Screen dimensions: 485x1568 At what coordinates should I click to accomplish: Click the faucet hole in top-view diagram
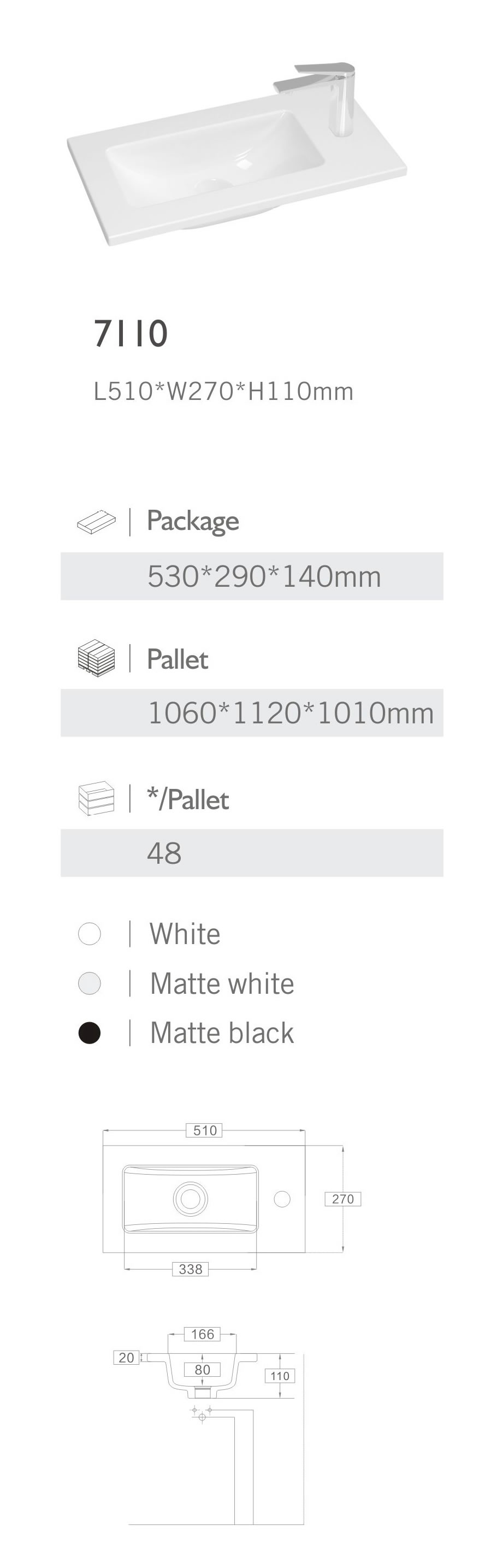click(282, 1199)
